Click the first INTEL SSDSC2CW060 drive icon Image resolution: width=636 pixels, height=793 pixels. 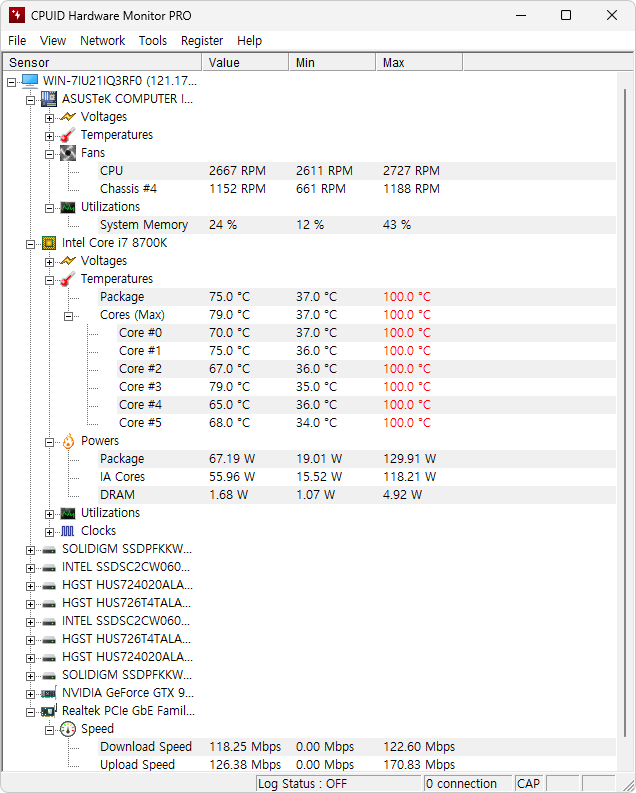click(49, 568)
